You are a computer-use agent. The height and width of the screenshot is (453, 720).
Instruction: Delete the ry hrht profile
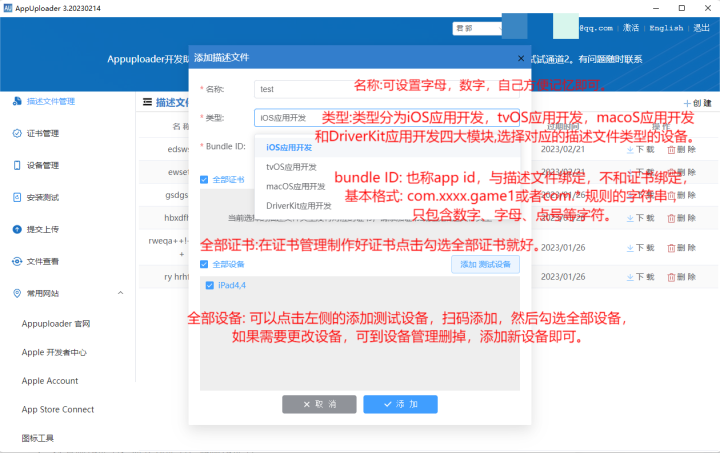(x=681, y=277)
